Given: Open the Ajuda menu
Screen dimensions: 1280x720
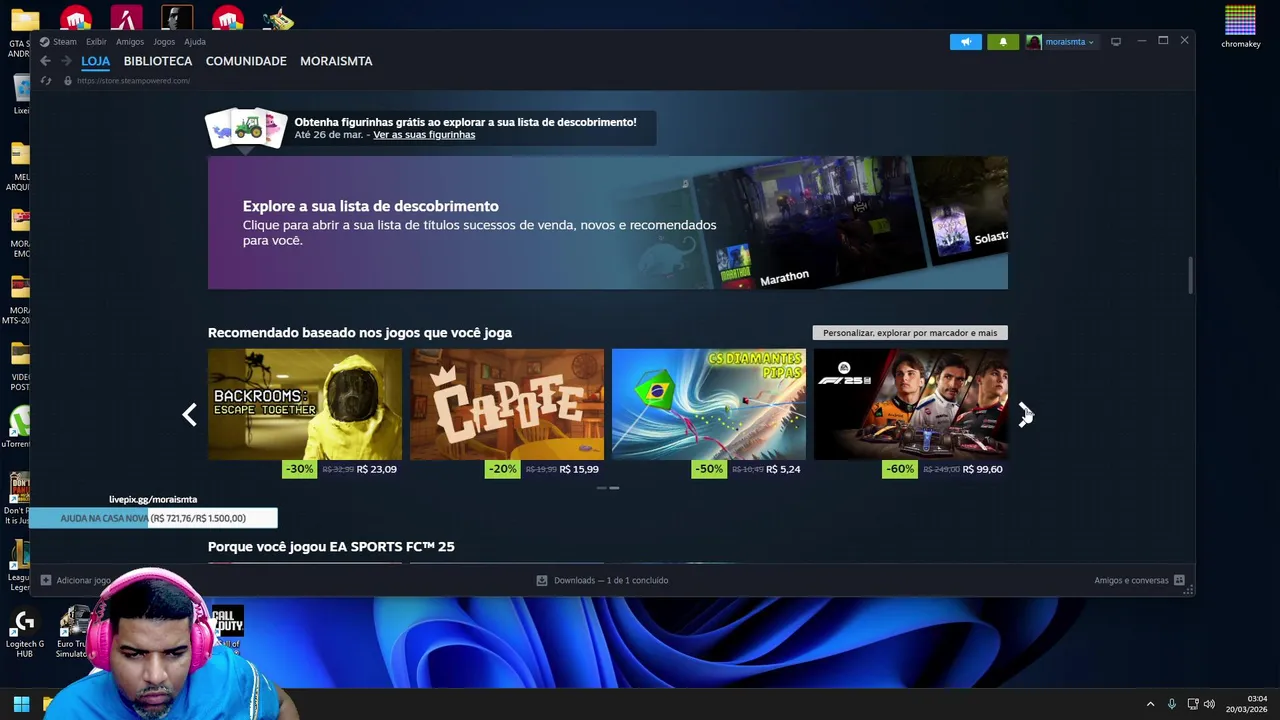Looking at the screenshot, I should 195,42.
